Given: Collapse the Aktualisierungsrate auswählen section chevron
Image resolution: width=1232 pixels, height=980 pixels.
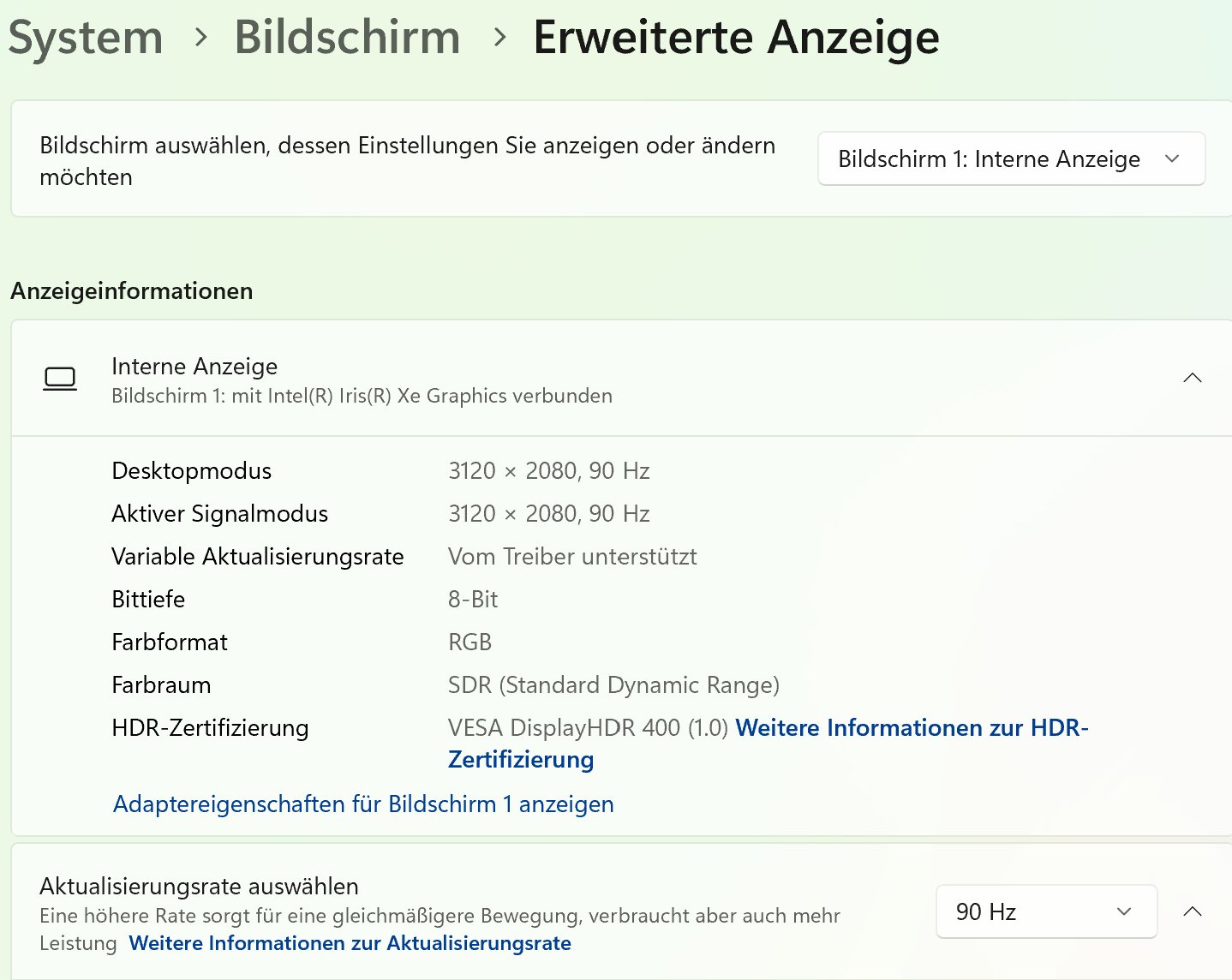Looking at the screenshot, I should coord(1192,911).
